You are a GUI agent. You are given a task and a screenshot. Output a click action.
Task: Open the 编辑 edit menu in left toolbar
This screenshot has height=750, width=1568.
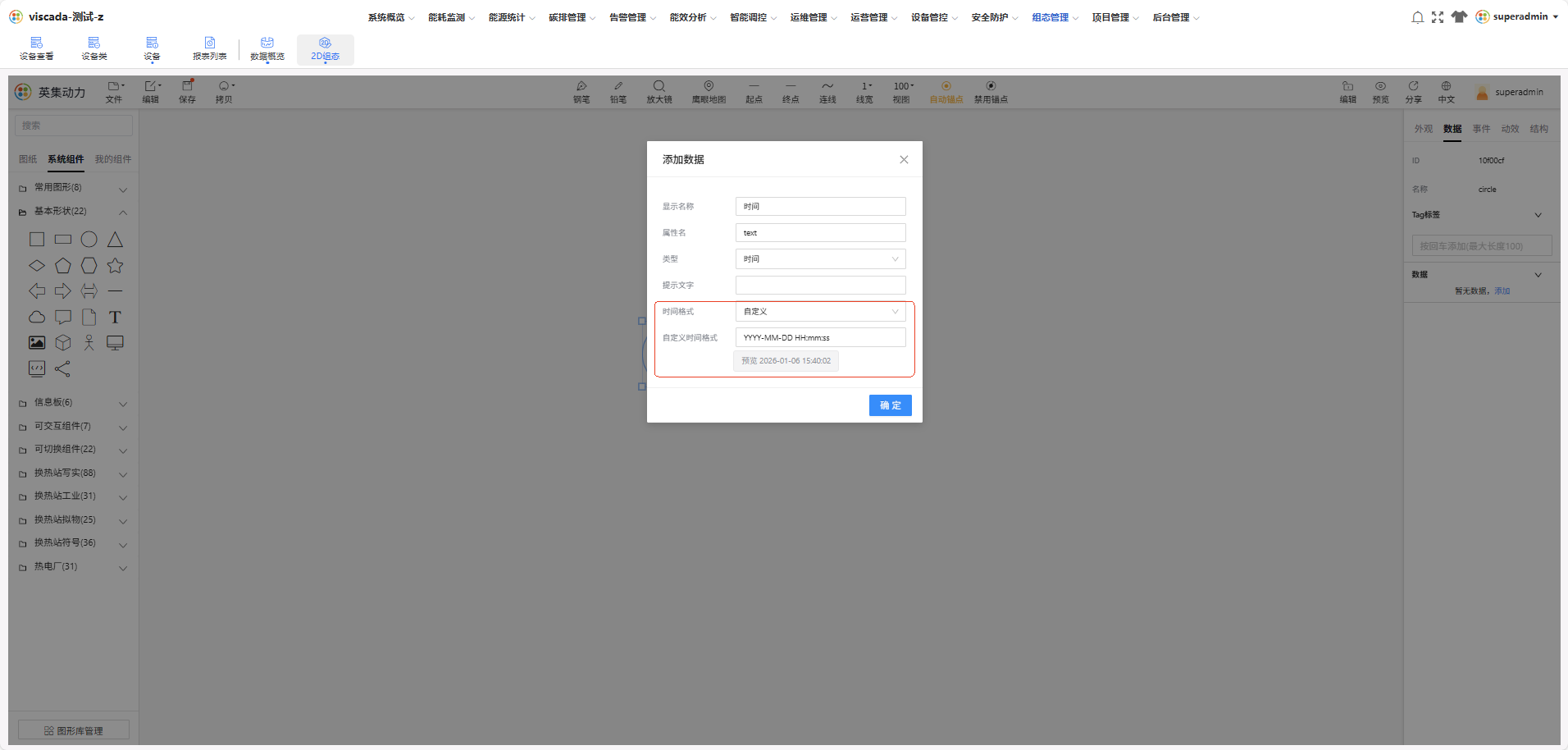(152, 92)
